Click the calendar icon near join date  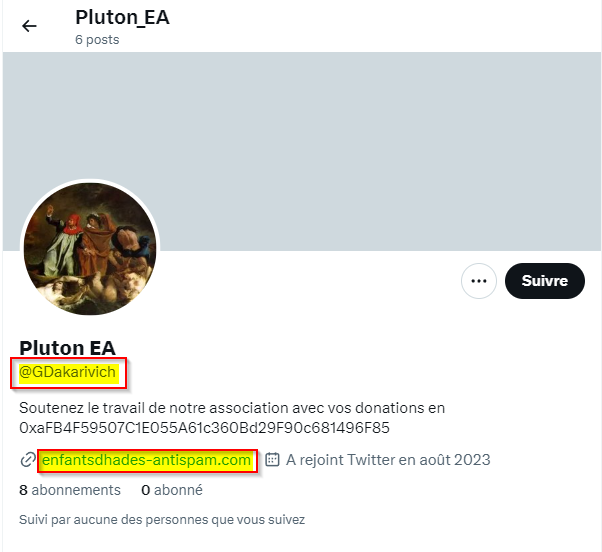(272, 460)
